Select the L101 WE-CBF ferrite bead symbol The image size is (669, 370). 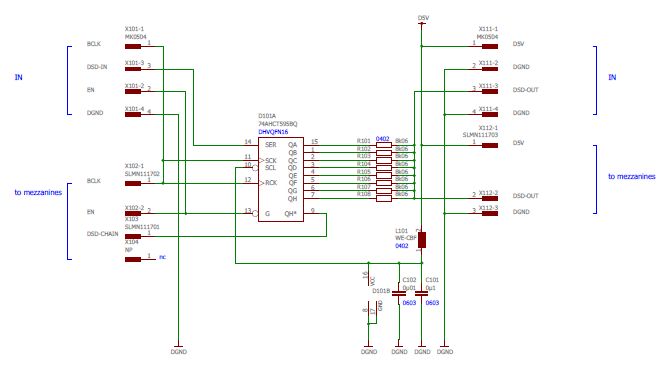[422, 240]
